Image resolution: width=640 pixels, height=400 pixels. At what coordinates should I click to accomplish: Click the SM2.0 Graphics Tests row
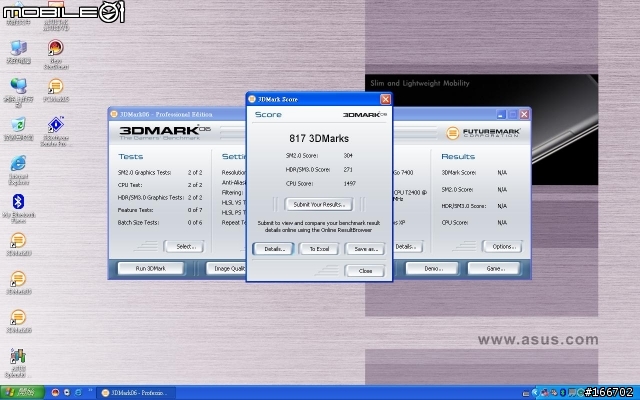pos(160,173)
